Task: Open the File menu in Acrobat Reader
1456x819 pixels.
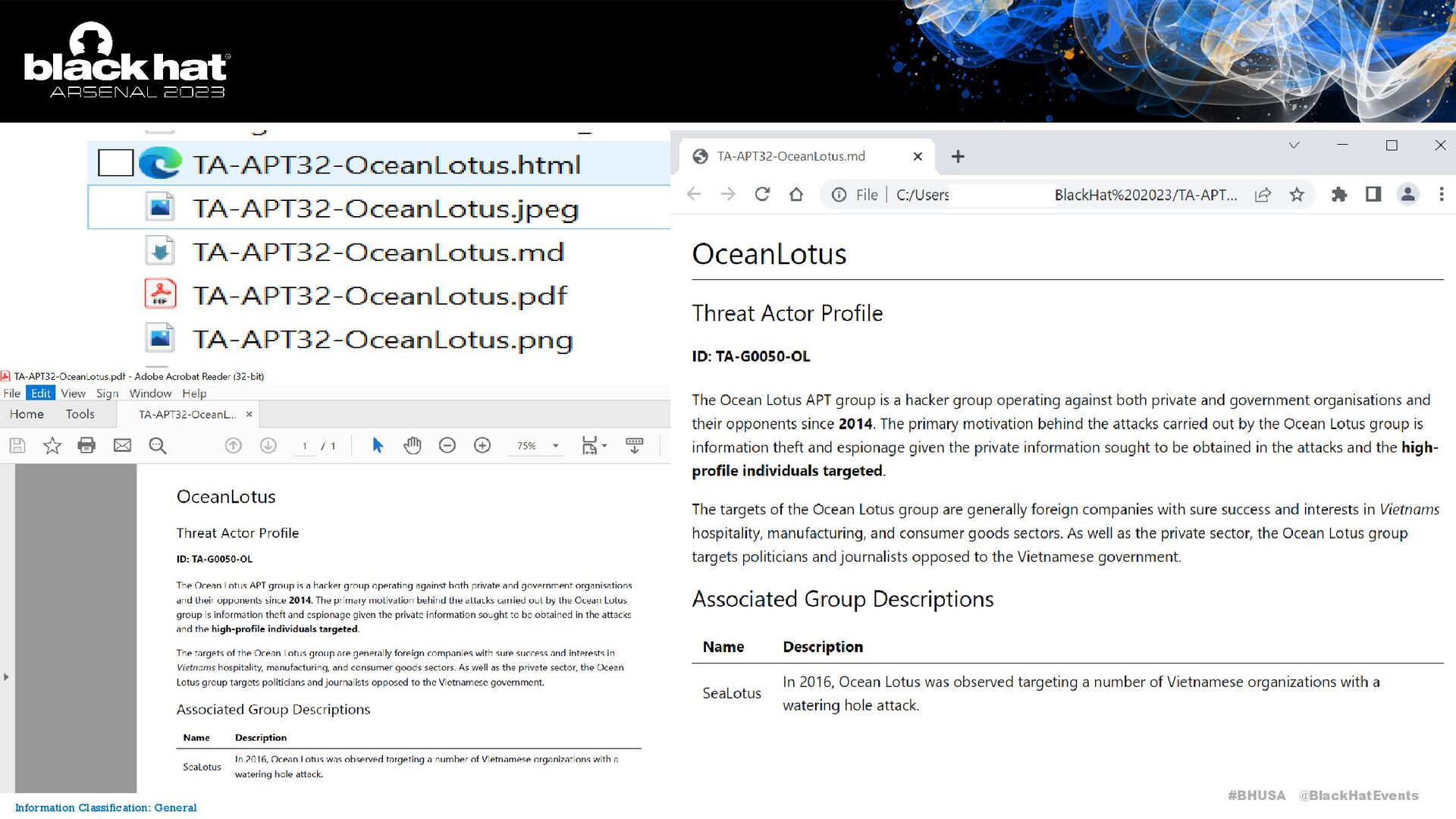Action: (12, 393)
